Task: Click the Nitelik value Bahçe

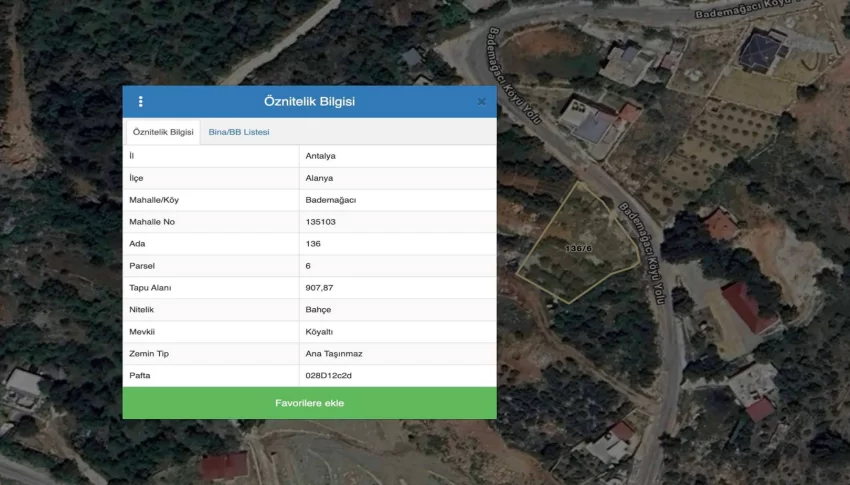Action: 318,309
